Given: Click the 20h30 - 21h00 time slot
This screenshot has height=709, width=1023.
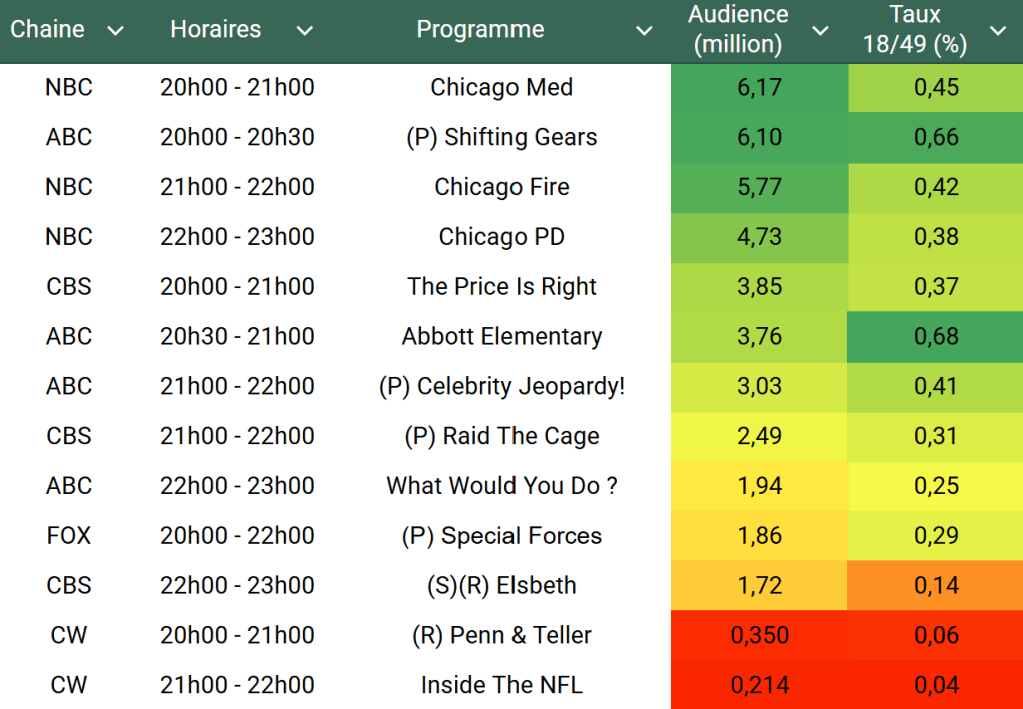Looking at the screenshot, I should pos(237,337).
